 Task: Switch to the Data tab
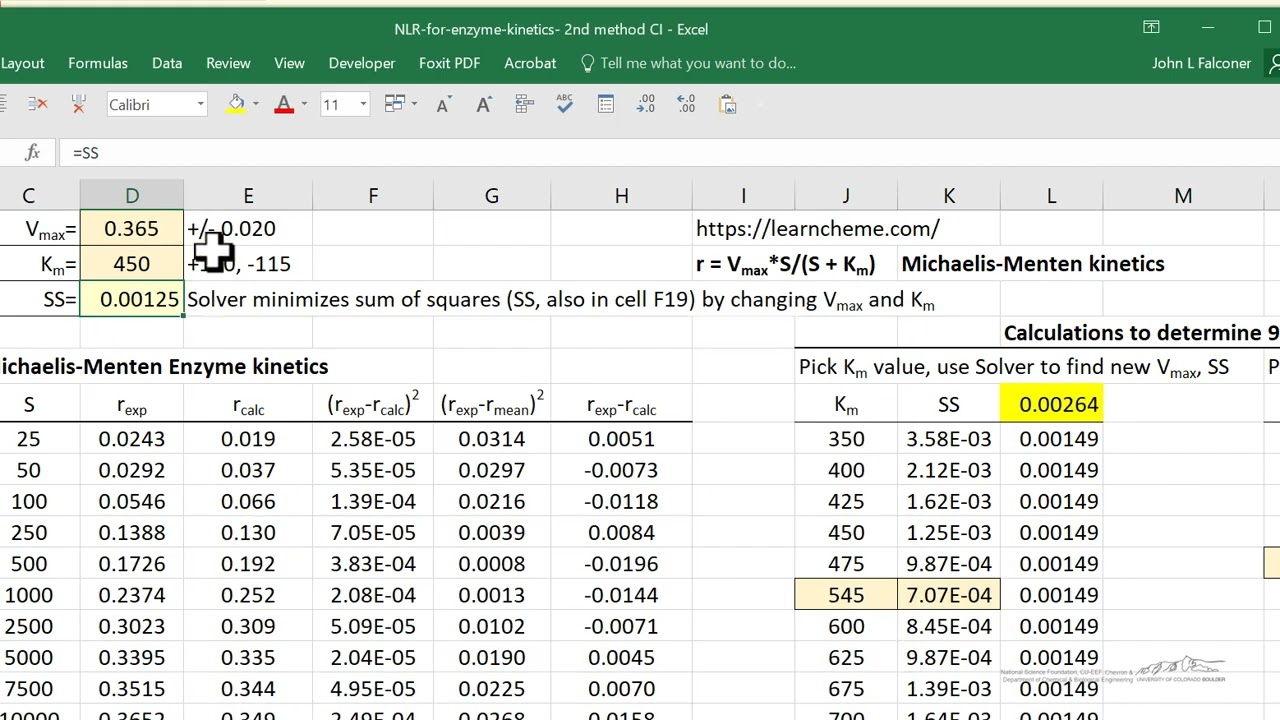click(167, 63)
